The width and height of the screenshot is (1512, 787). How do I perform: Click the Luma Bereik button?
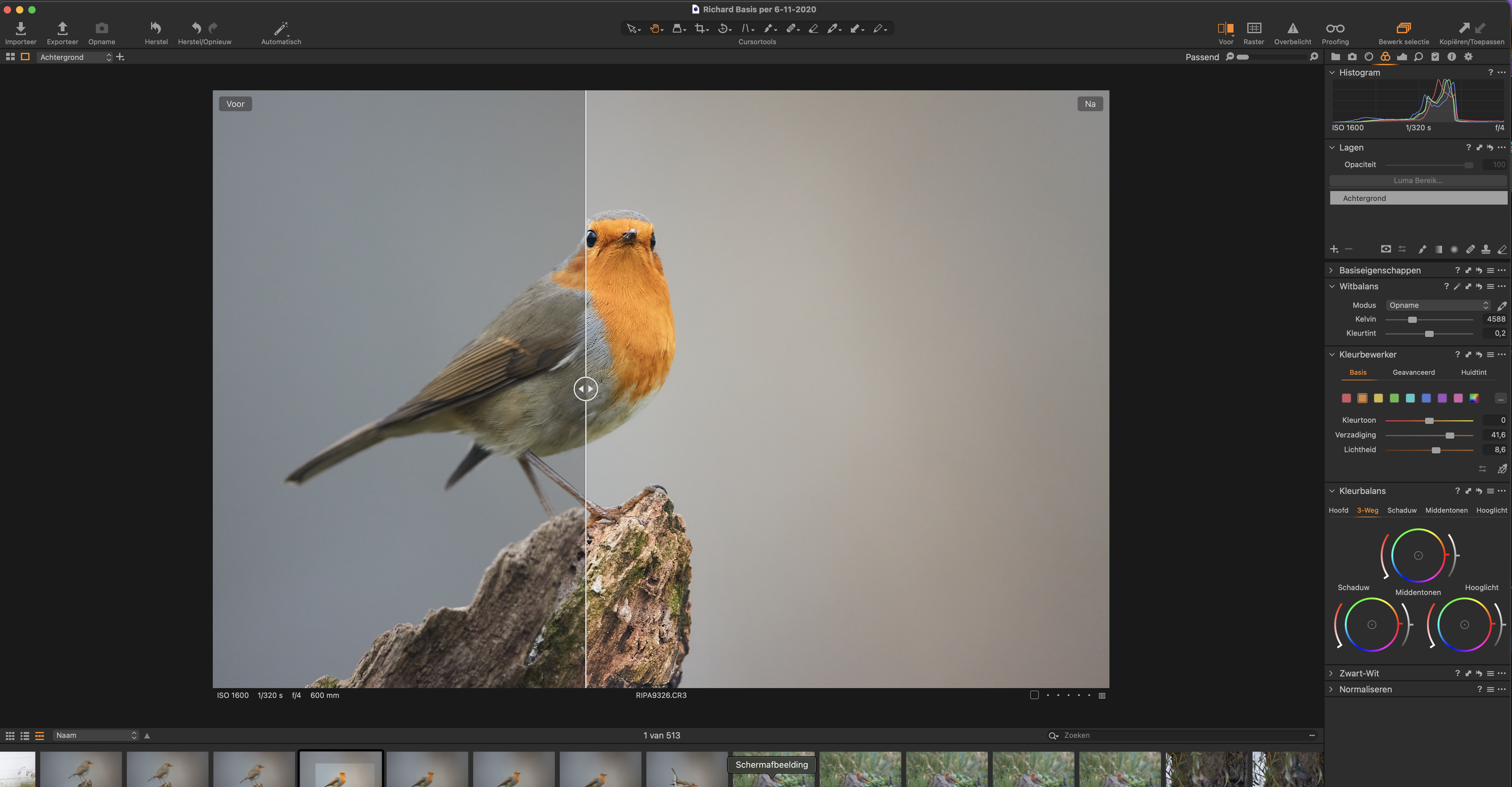click(1417, 180)
